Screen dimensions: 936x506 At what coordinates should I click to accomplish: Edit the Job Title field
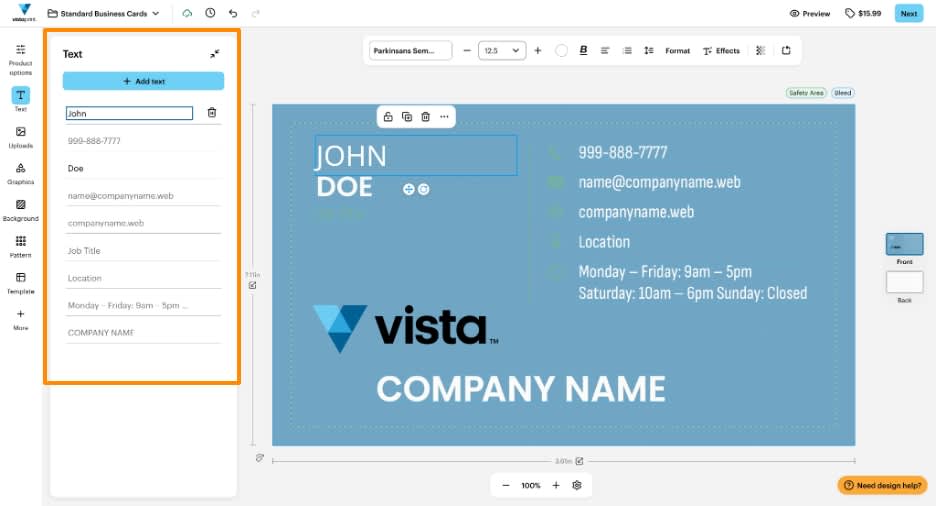click(x=143, y=251)
